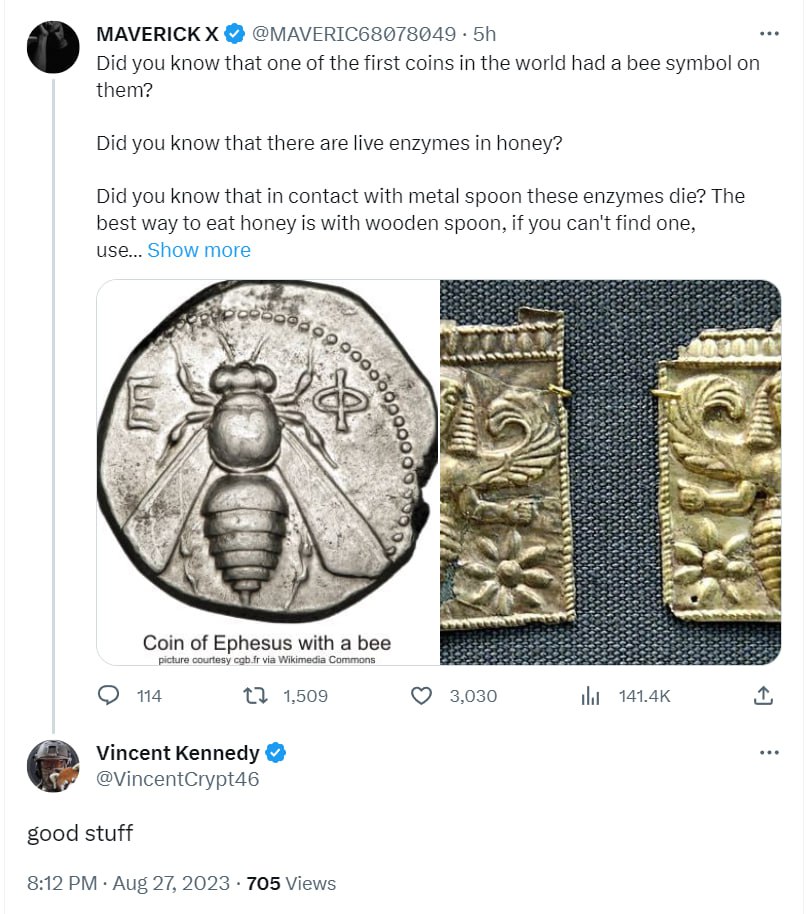Retweet the MAVERICK X bee coin post
Image resolution: width=809 pixels, height=914 pixels.
(258, 695)
